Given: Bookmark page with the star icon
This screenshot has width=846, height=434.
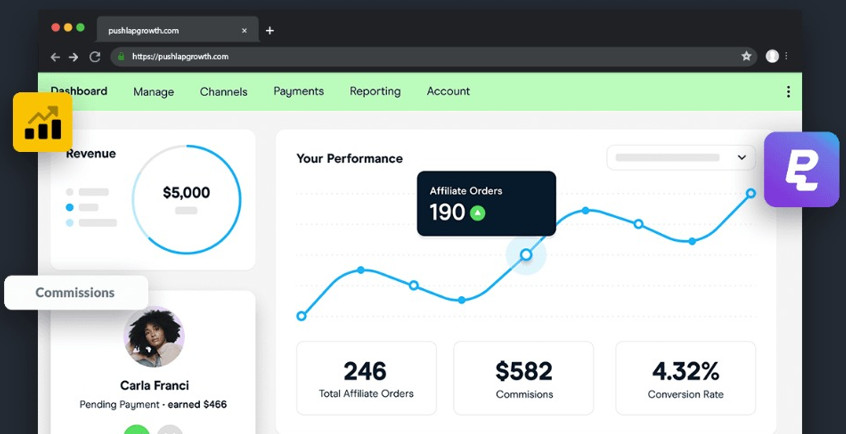Looking at the screenshot, I should 746,57.
